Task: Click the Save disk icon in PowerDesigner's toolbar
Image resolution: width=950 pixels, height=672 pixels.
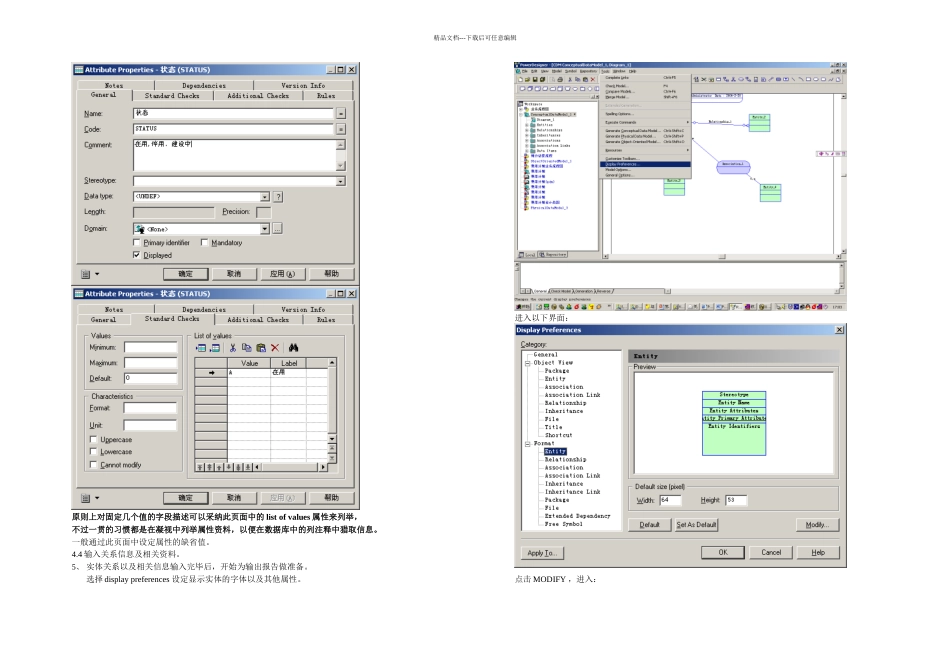Action: pos(535,79)
